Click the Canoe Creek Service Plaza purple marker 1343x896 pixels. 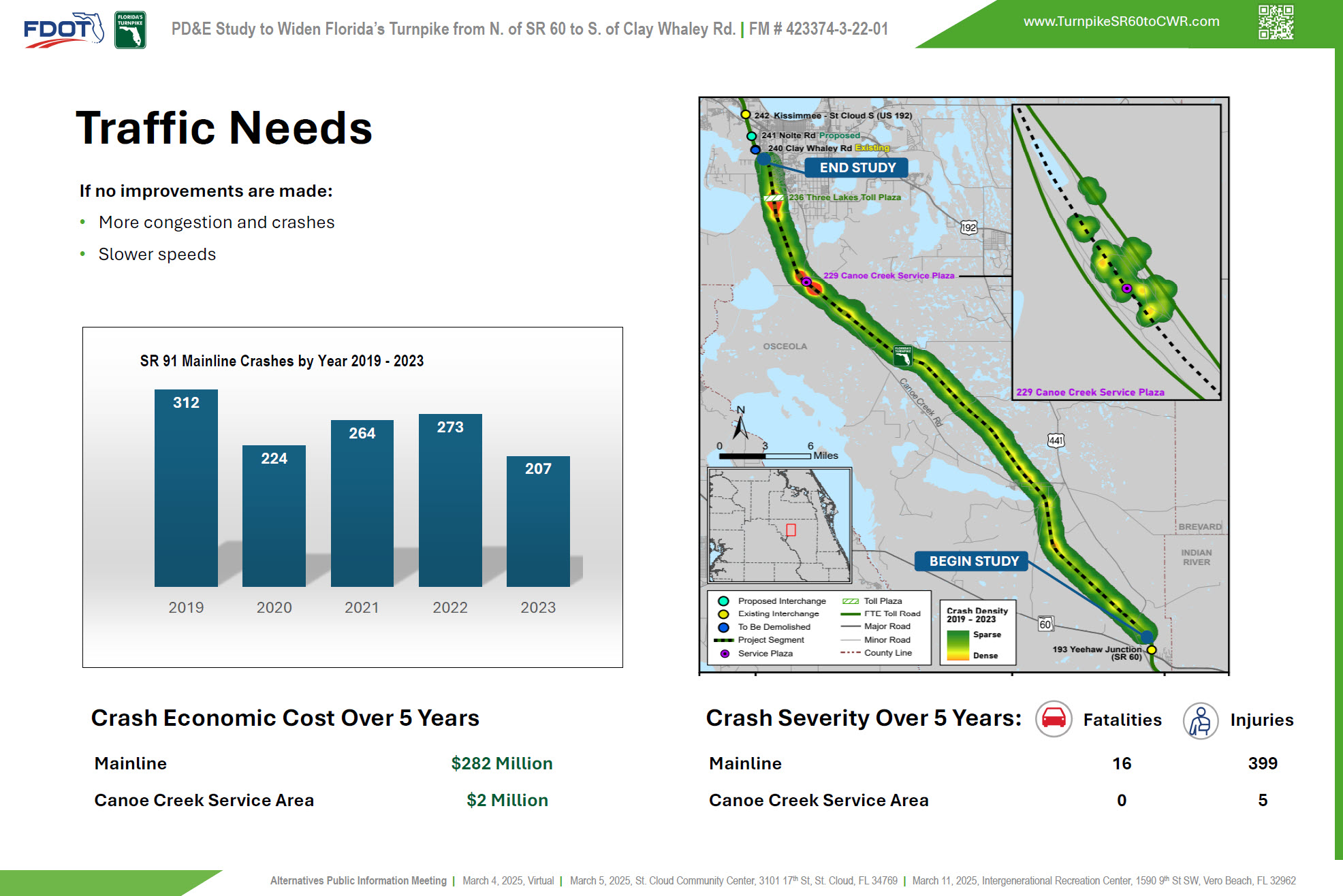[x=806, y=282]
